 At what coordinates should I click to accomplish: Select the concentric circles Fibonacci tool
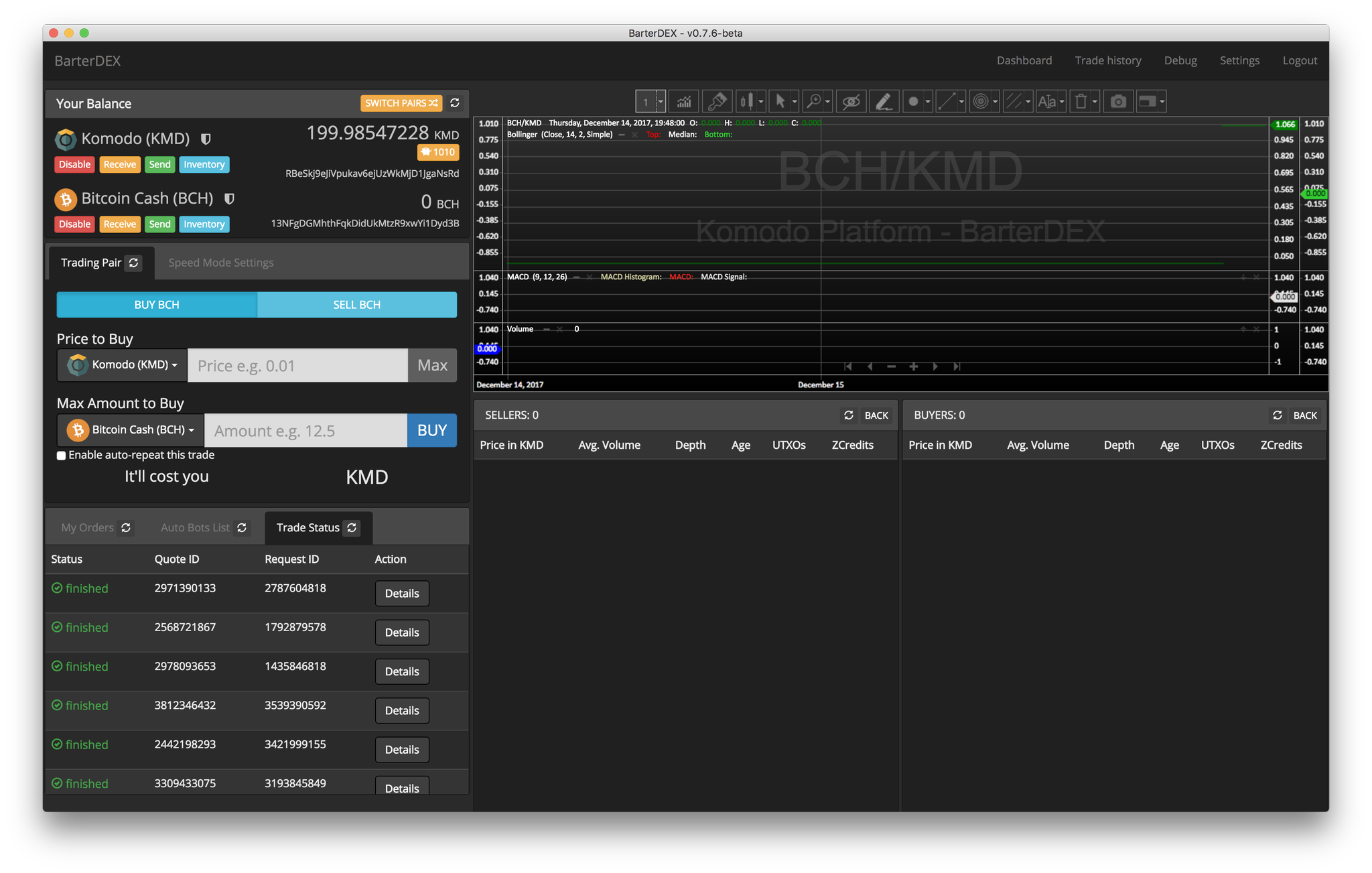[980, 102]
